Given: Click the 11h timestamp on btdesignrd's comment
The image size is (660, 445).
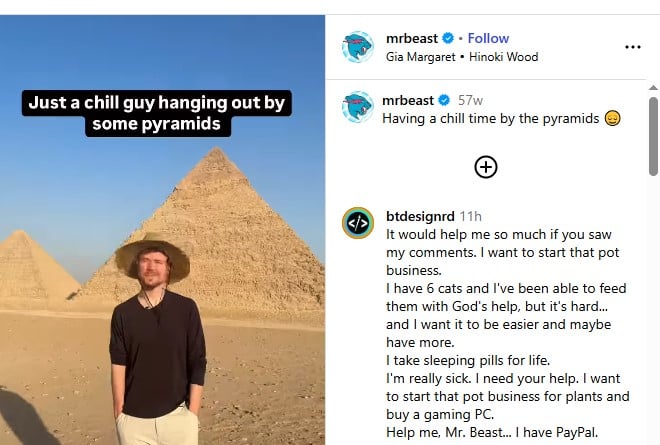Looking at the screenshot, I should click(x=470, y=215).
